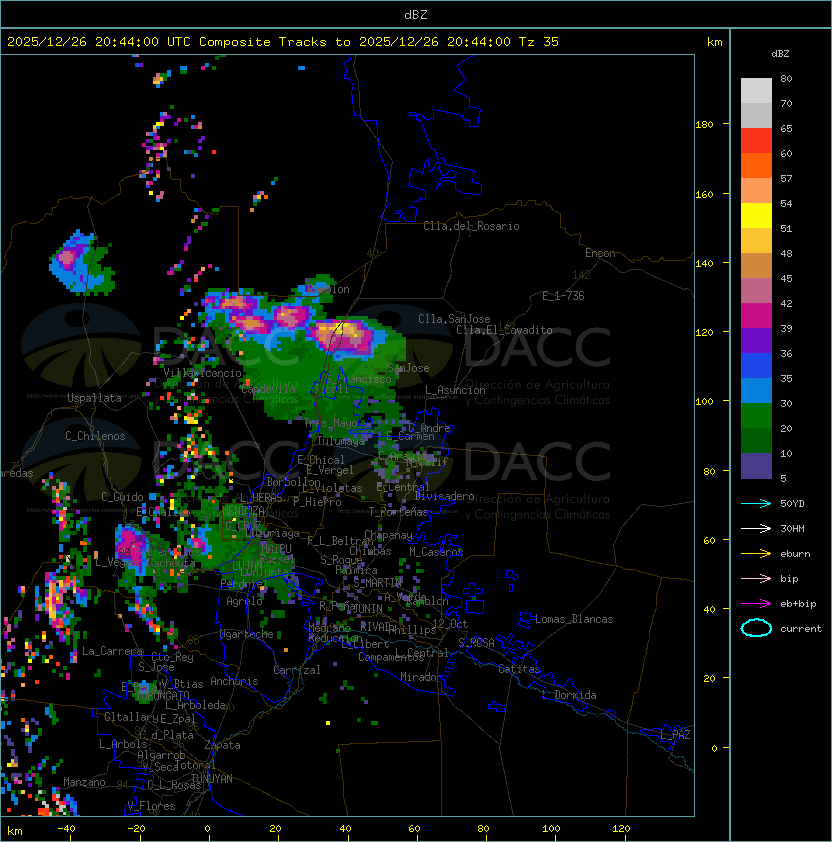This screenshot has height=842, width=832.
Task: Click the 'E_1-736' map label
Action: point(563,296)
